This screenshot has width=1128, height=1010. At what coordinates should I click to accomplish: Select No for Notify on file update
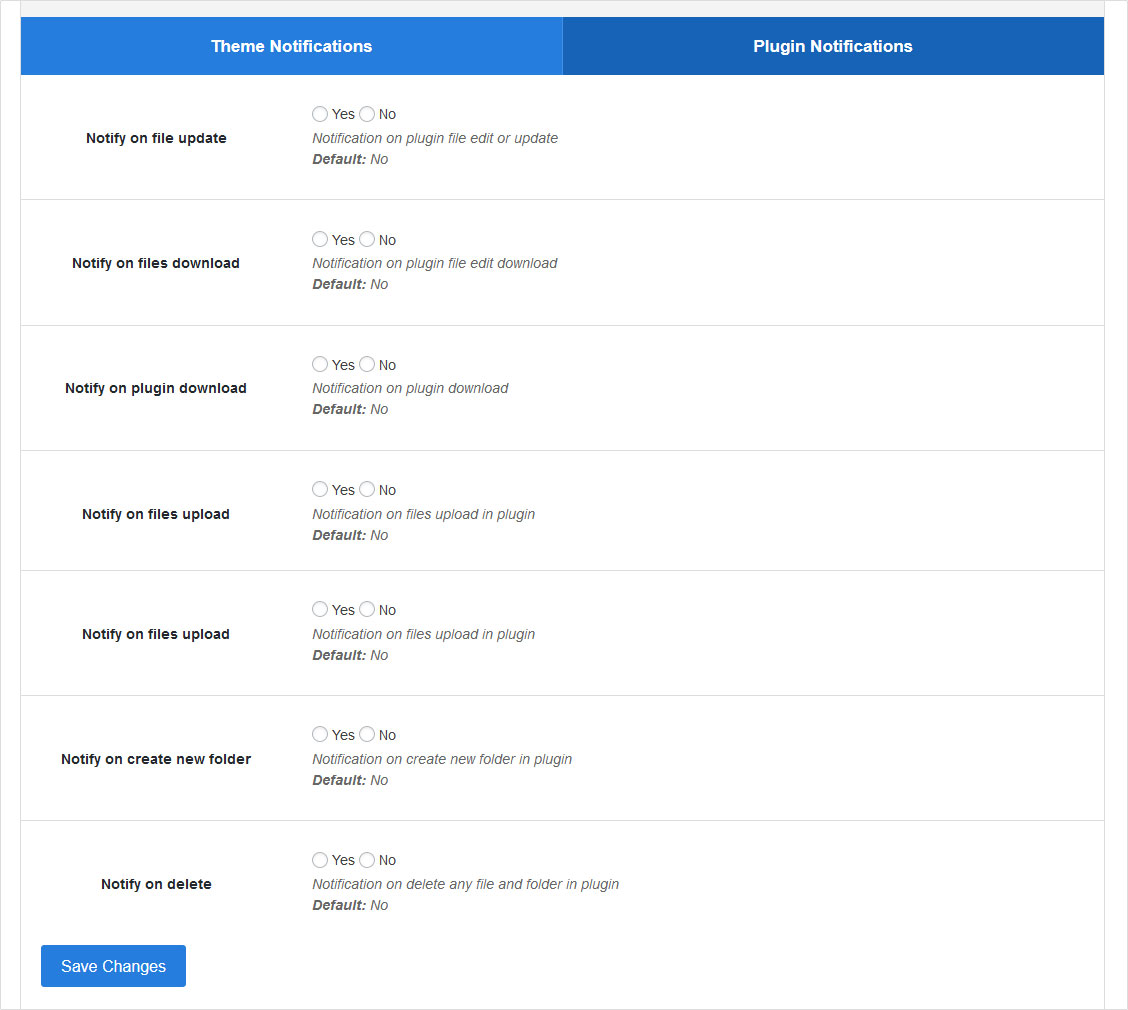(x=367, y=114)
